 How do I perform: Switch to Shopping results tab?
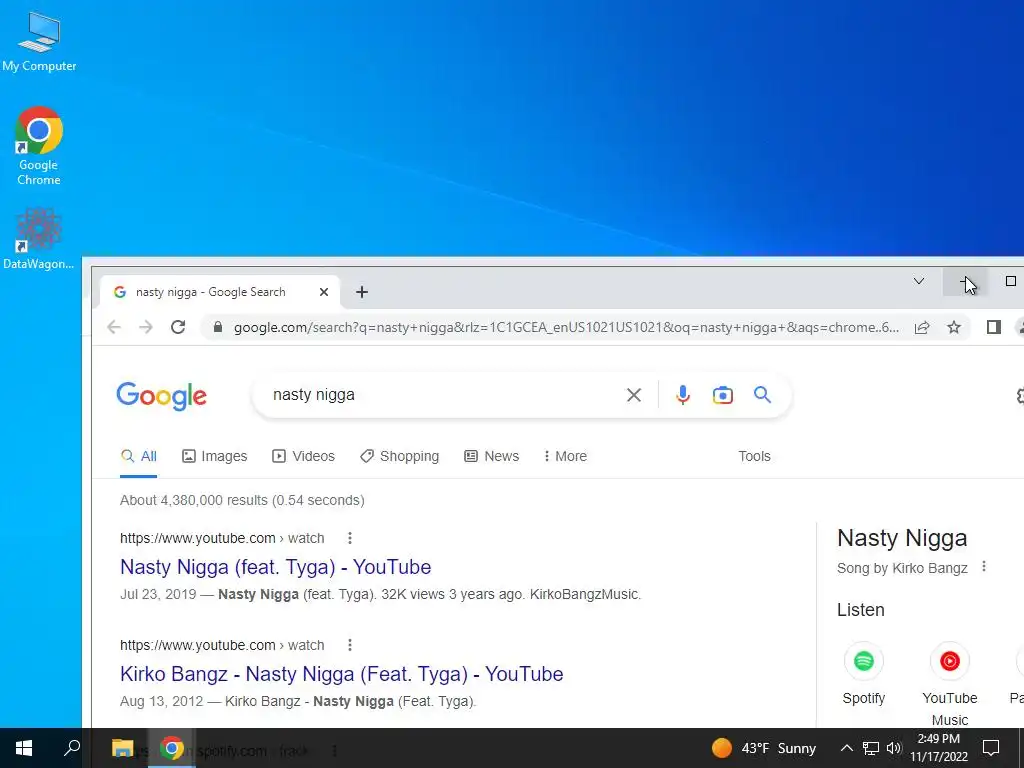pyautogui.click(x=400, y=456)
